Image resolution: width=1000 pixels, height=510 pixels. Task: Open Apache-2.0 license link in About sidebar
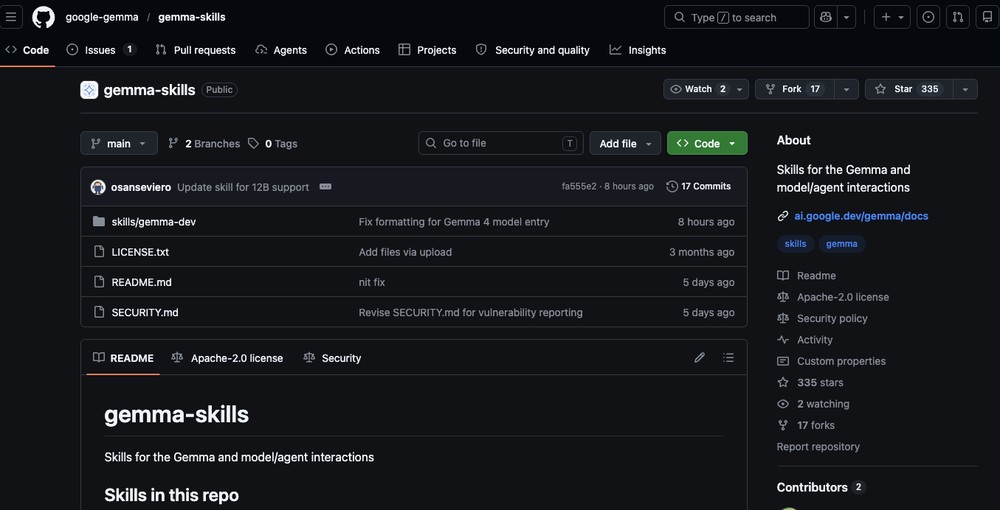click(833, 297)
